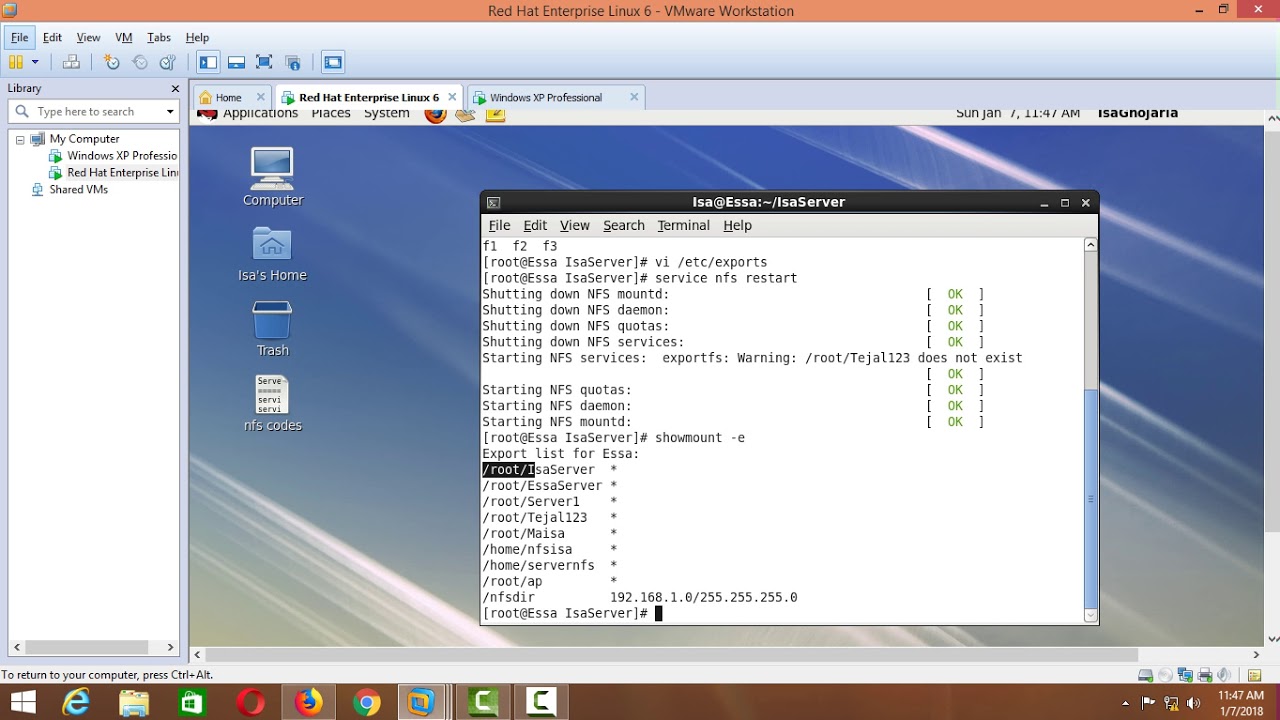
Task: Select Red Hat Enterprise Linux in Library tree
Action: pos(113,173)
